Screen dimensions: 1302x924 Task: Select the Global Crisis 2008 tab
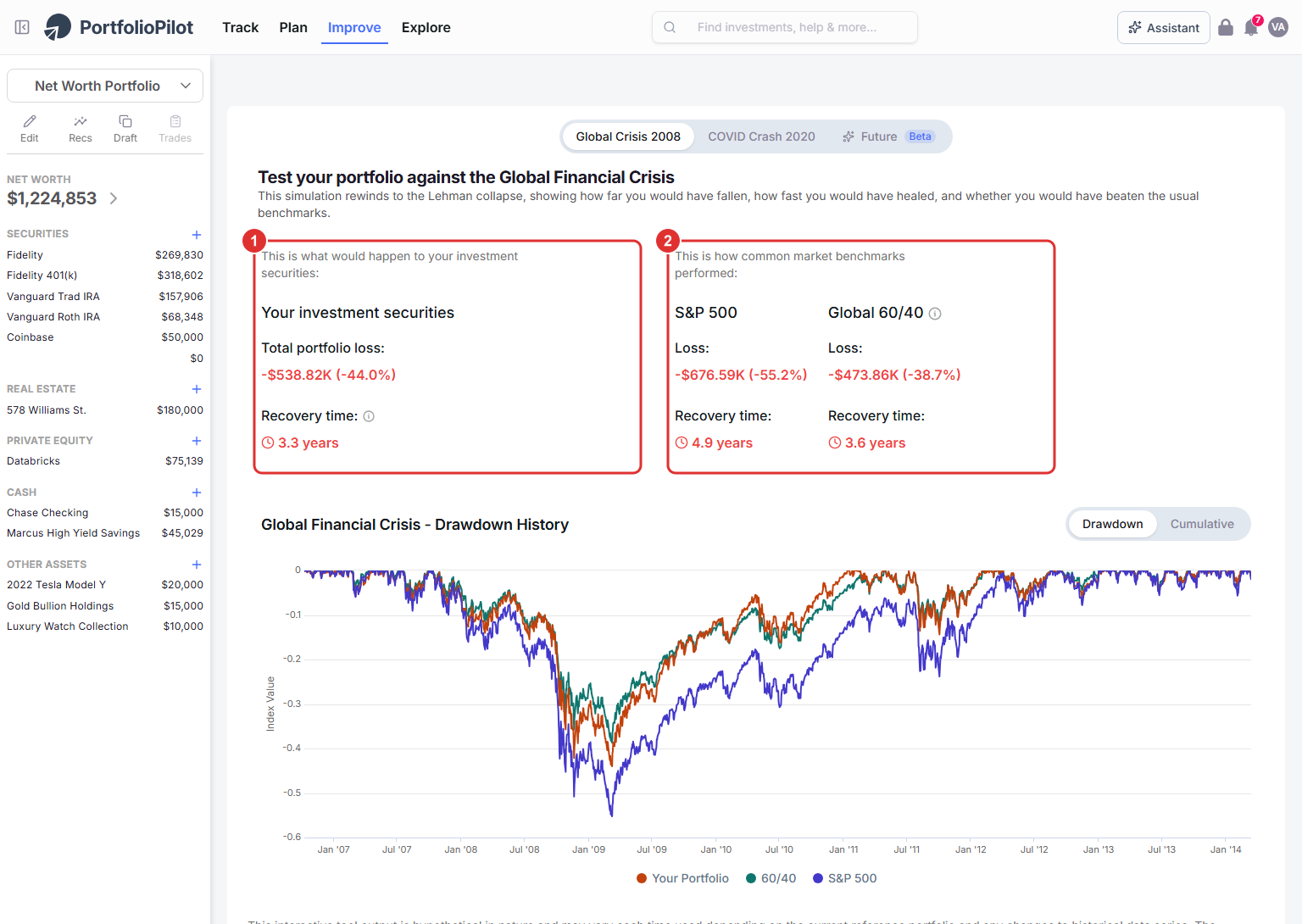pos(628,136)
